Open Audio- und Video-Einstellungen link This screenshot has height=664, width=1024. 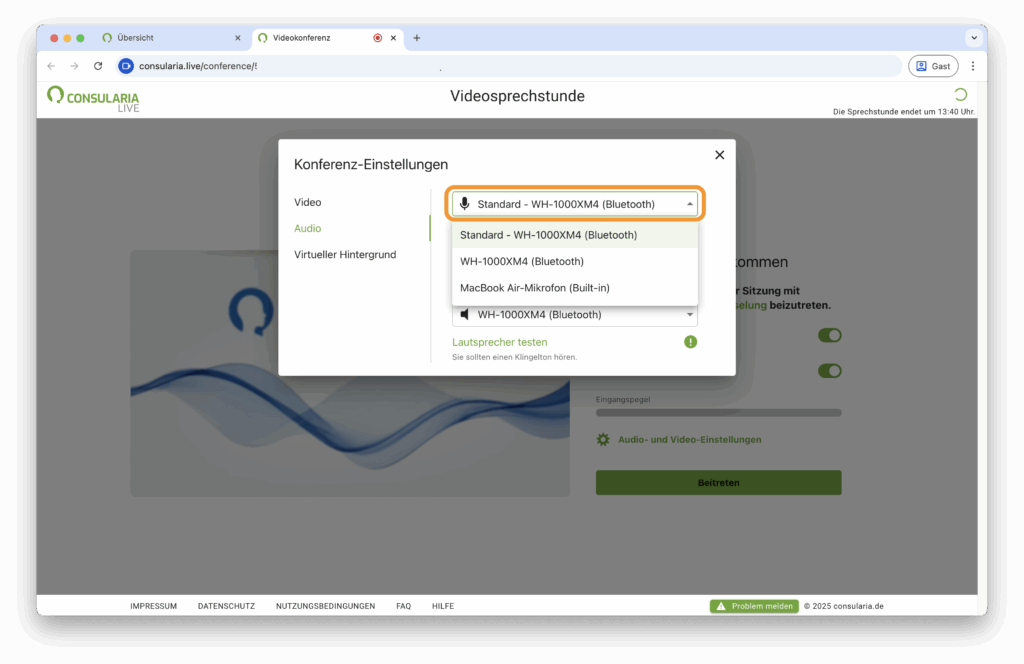690,439
